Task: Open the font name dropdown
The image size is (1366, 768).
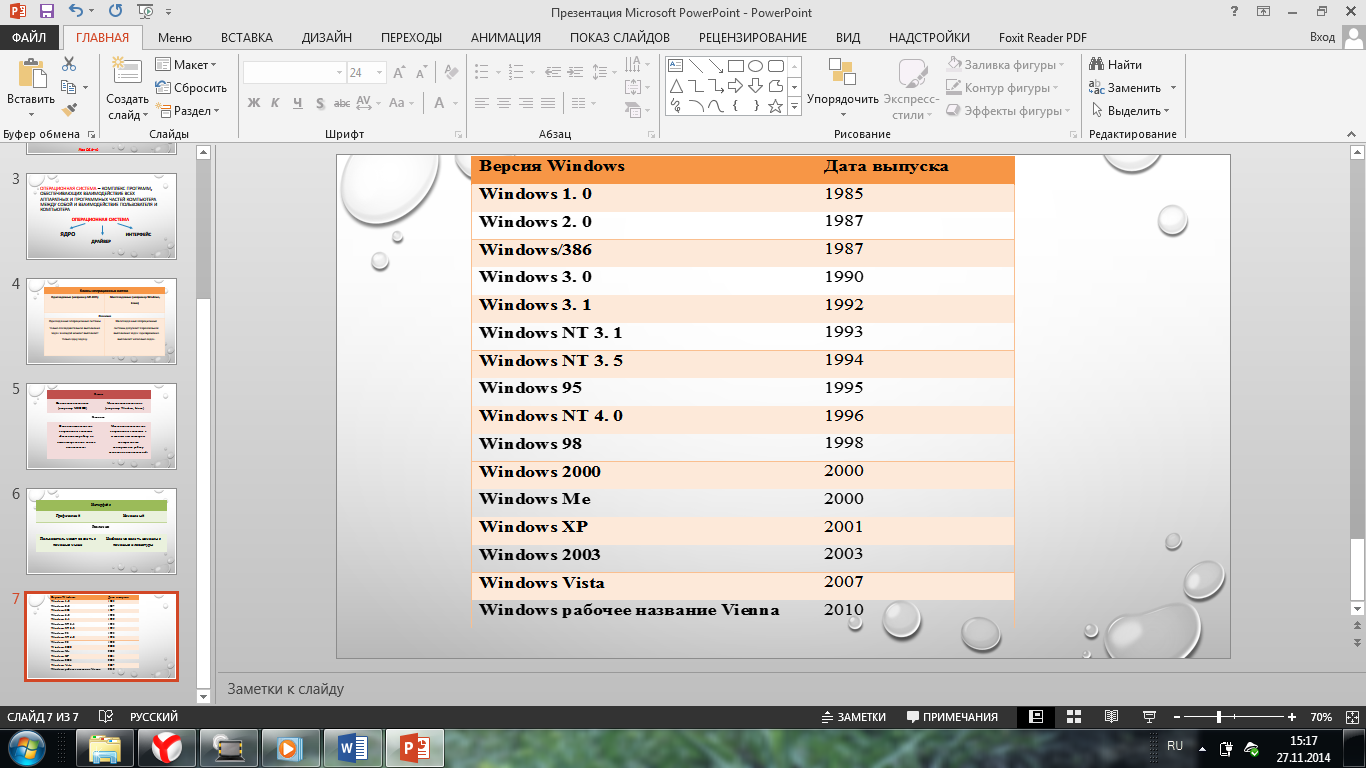Action: point(338,72)
